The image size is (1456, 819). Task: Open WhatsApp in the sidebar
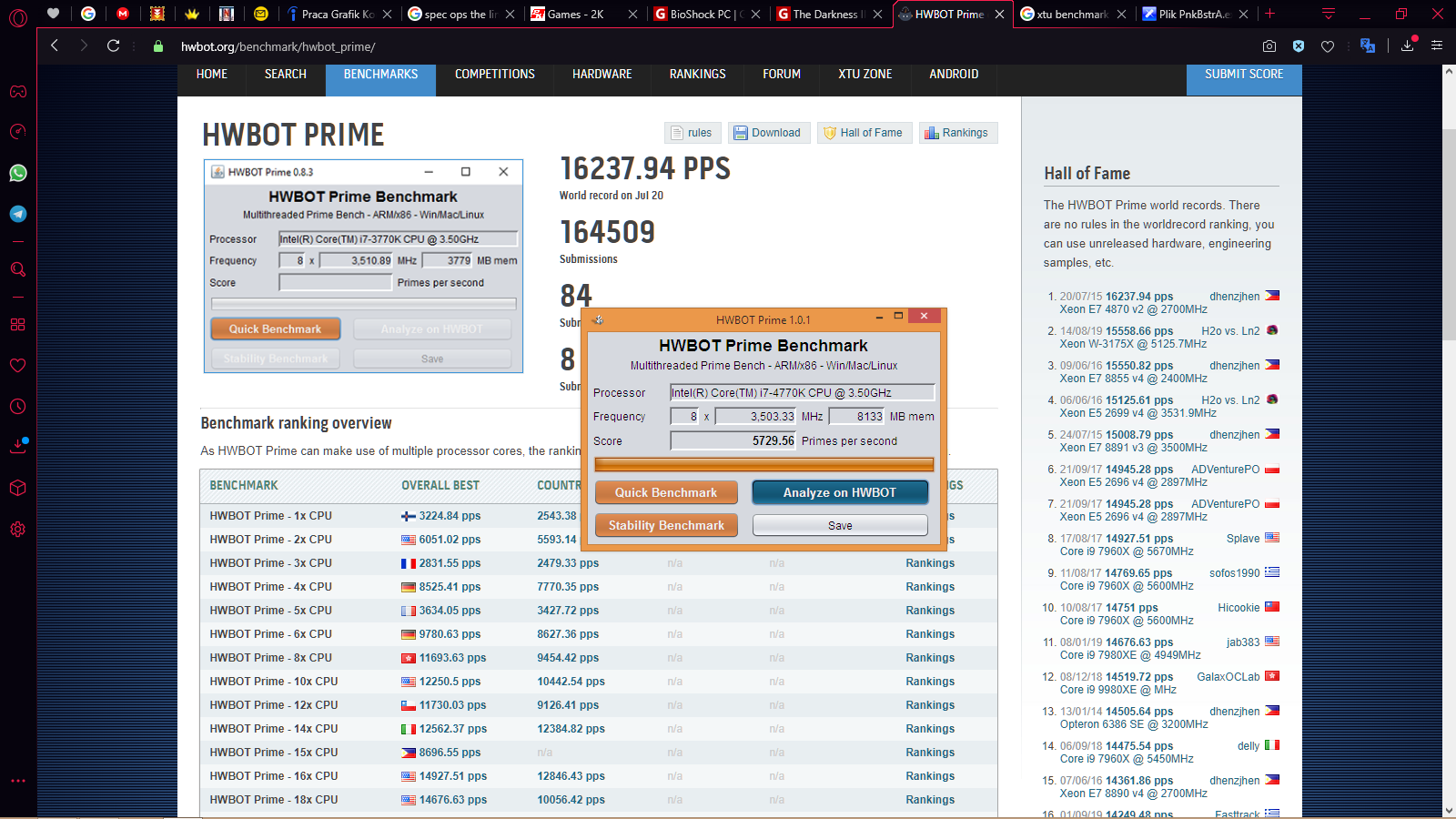tap(18, 173)
